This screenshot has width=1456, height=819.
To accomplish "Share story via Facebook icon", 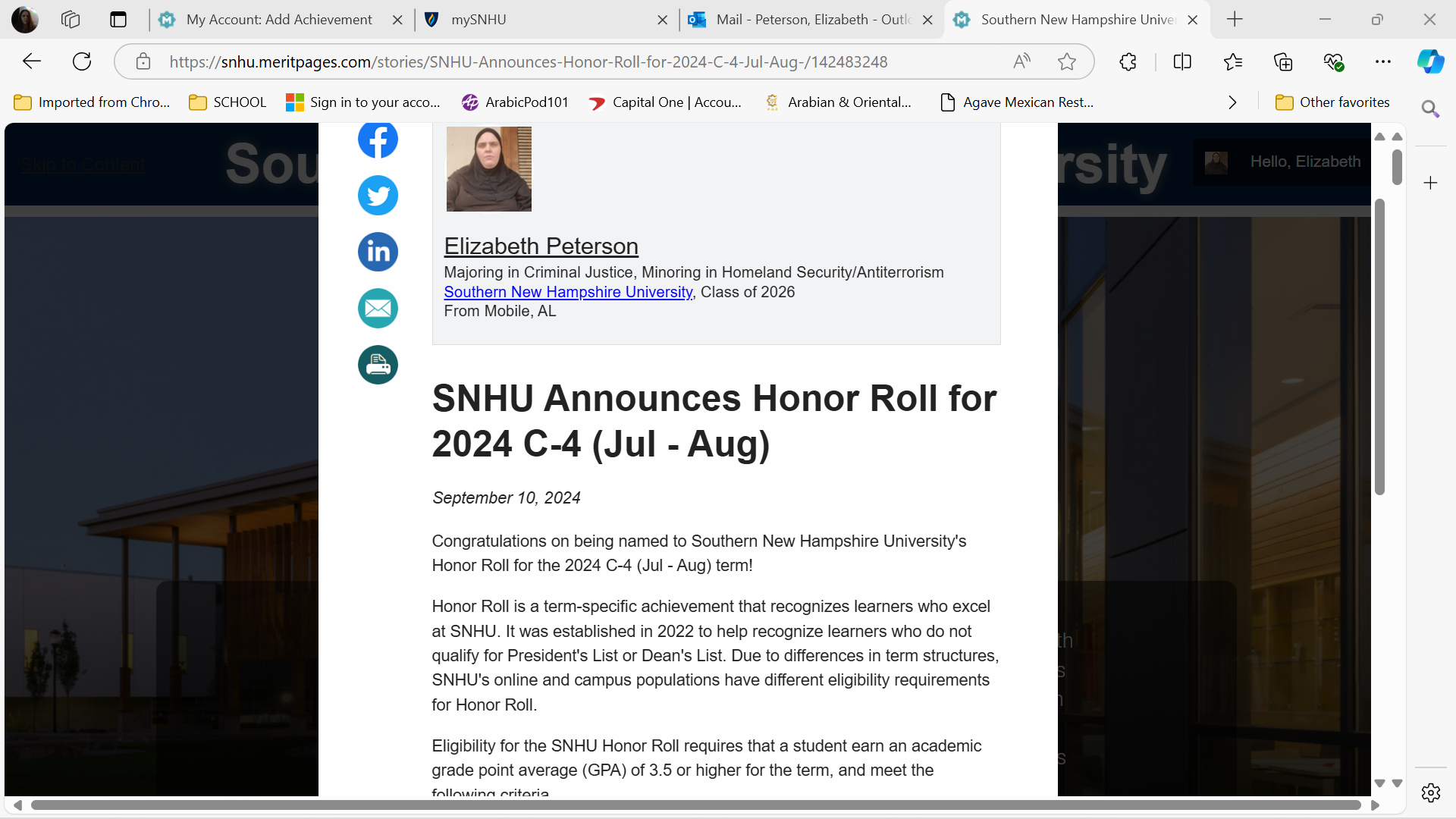I will (378, 140).
